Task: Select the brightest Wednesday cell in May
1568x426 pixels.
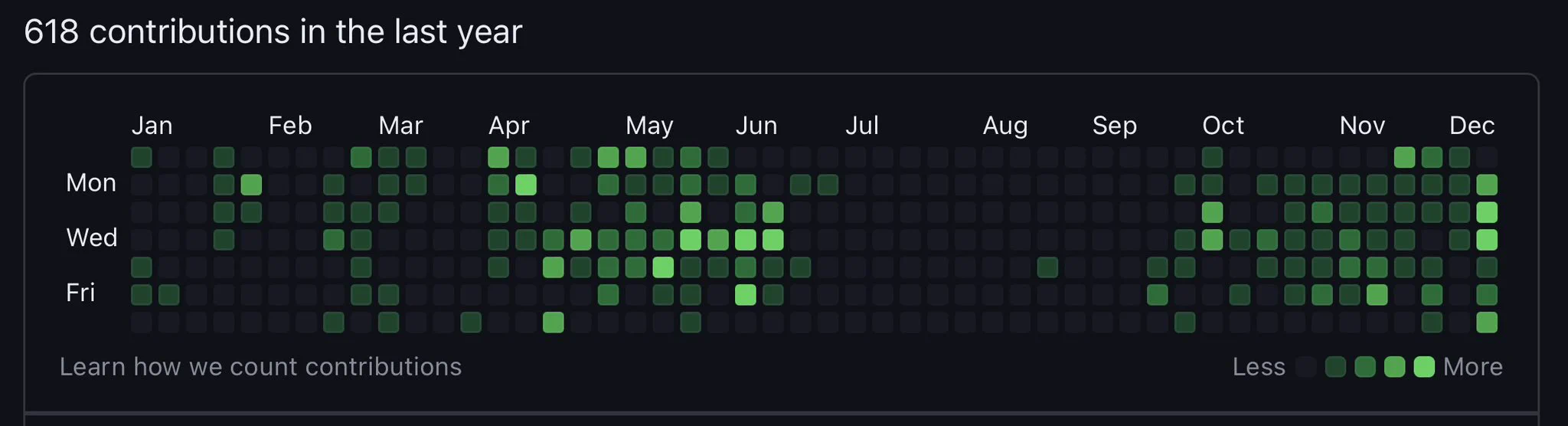Action: 691,240
